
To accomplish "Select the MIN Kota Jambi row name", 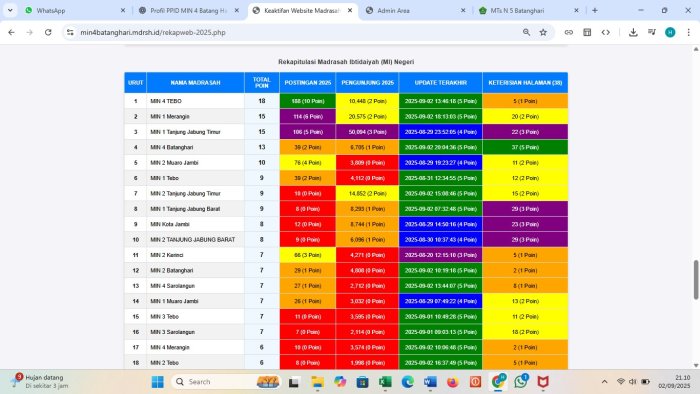I will pos(170,224).
